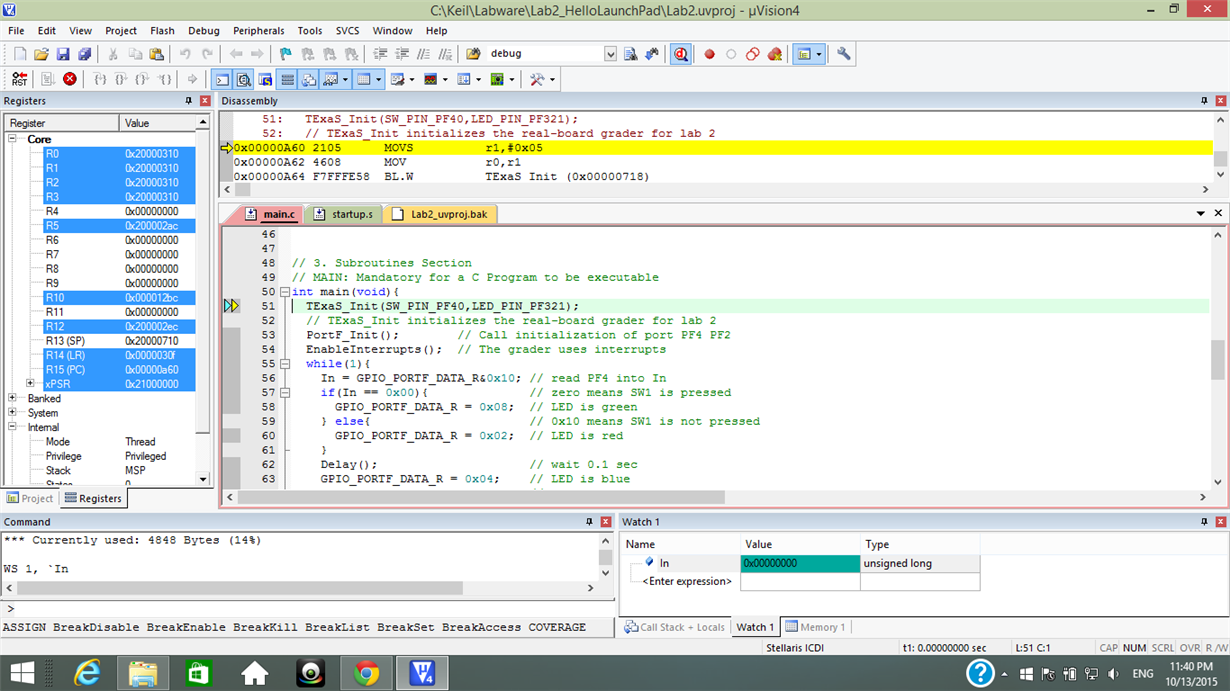This screenshot has width=1230, height=691.
Task: Expand the Banked register group
Action: point(12,398)
